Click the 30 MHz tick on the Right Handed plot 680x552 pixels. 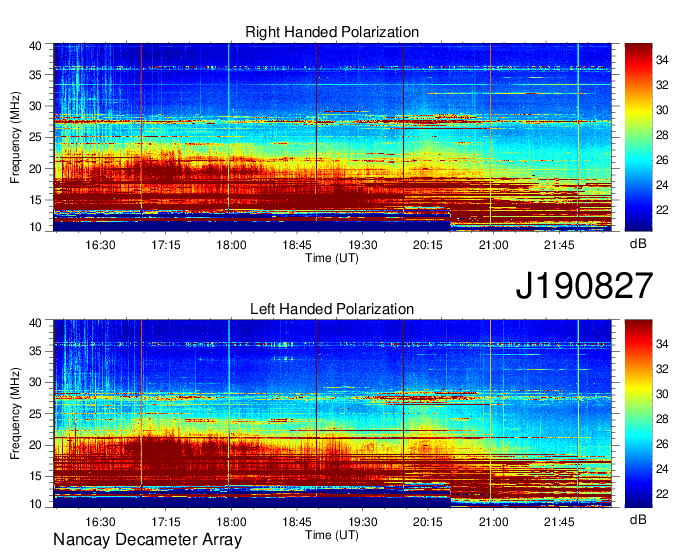[x=35, y=106]
